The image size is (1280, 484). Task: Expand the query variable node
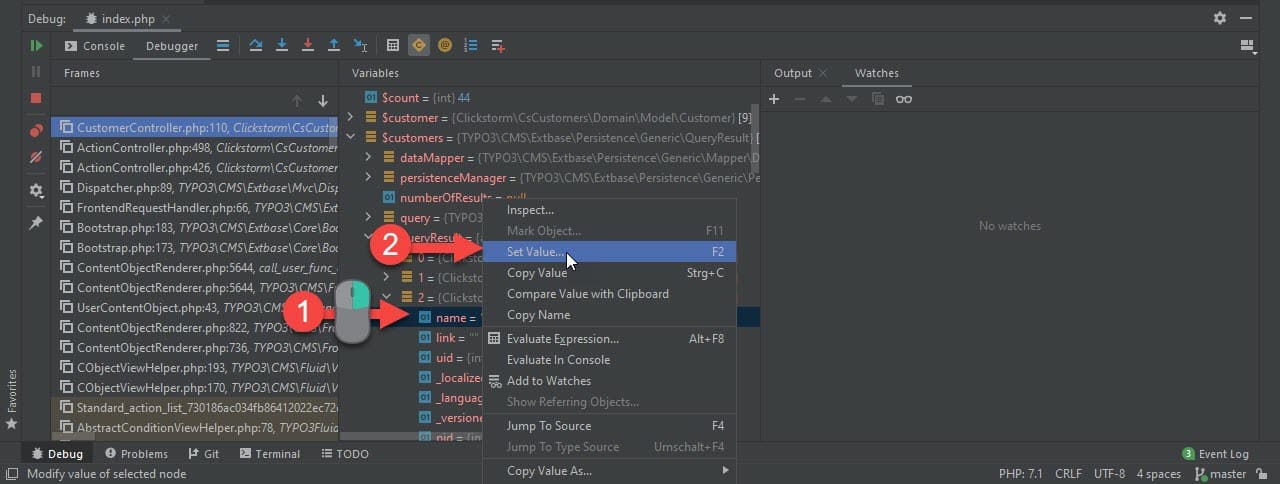(367, 217)
